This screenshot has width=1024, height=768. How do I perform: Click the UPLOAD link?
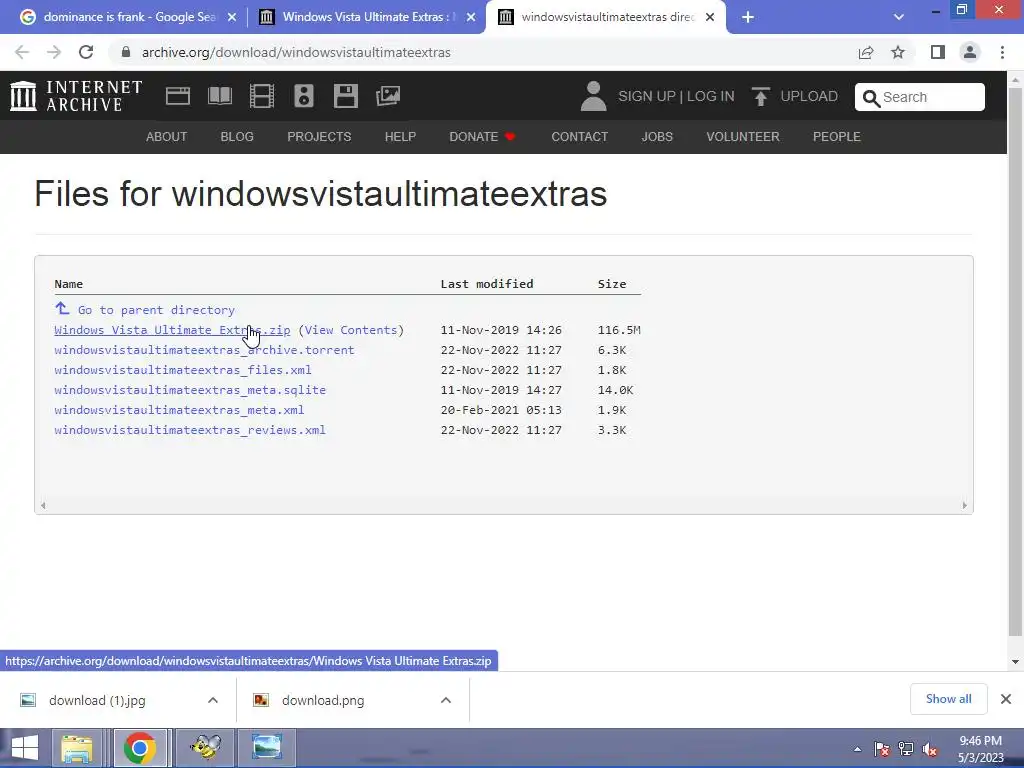[x=808, y=96]
